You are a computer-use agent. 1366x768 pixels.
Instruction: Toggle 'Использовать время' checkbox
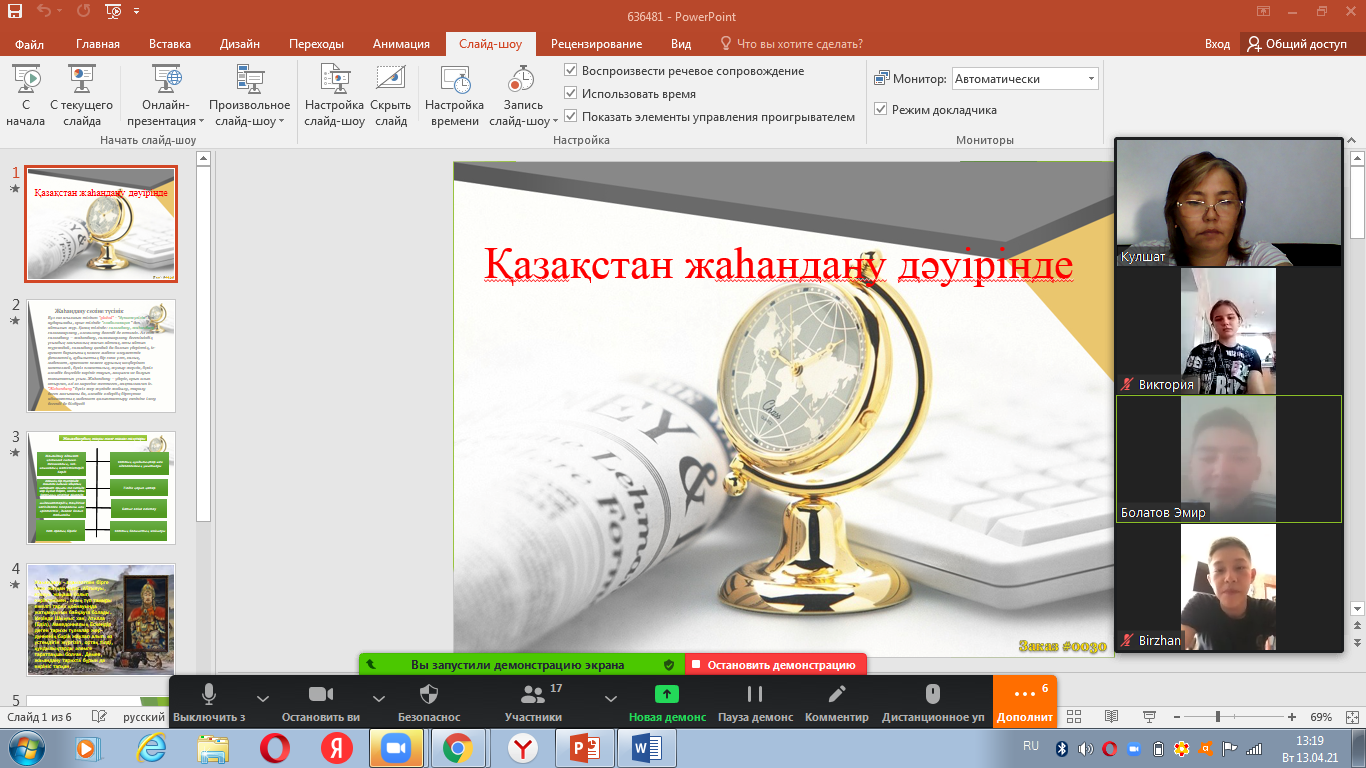(571, 94)
